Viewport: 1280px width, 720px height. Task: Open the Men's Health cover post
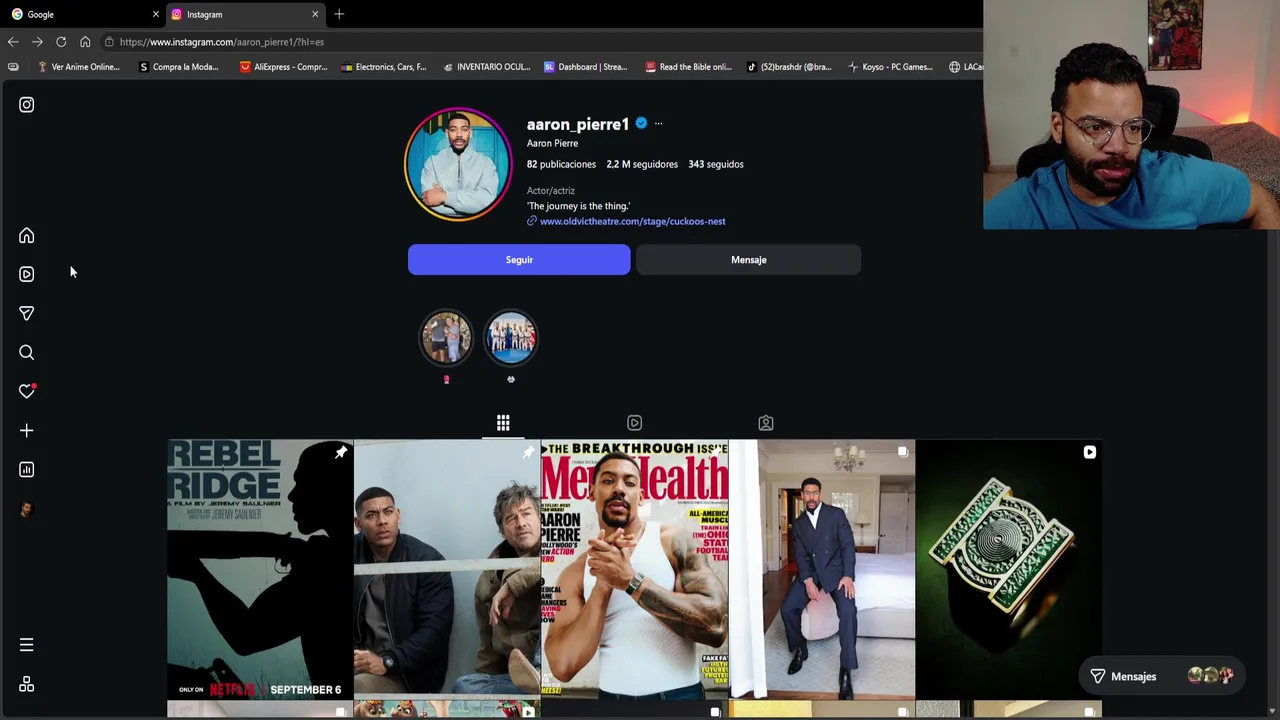(x=634, y=569)
